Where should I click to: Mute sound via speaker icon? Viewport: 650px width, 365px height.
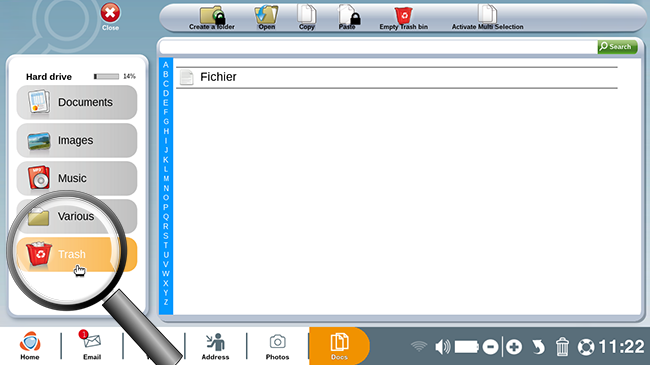pos(442,347)
